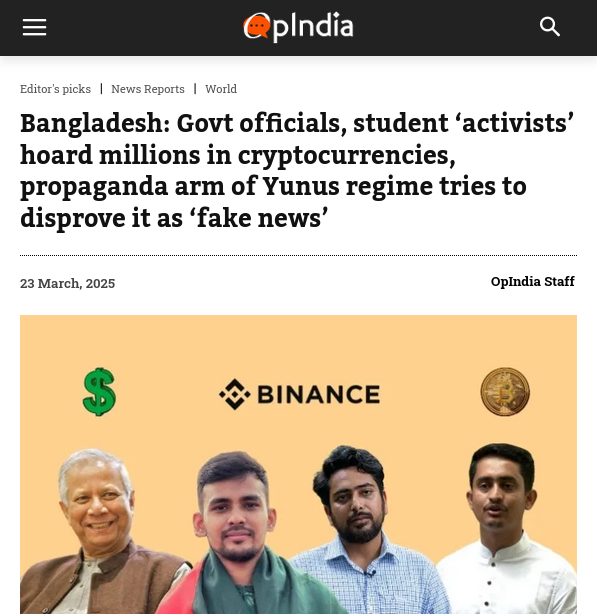Open the World category link
The width and height of the screenshot is (597, 614).
[x=221, y=89]
